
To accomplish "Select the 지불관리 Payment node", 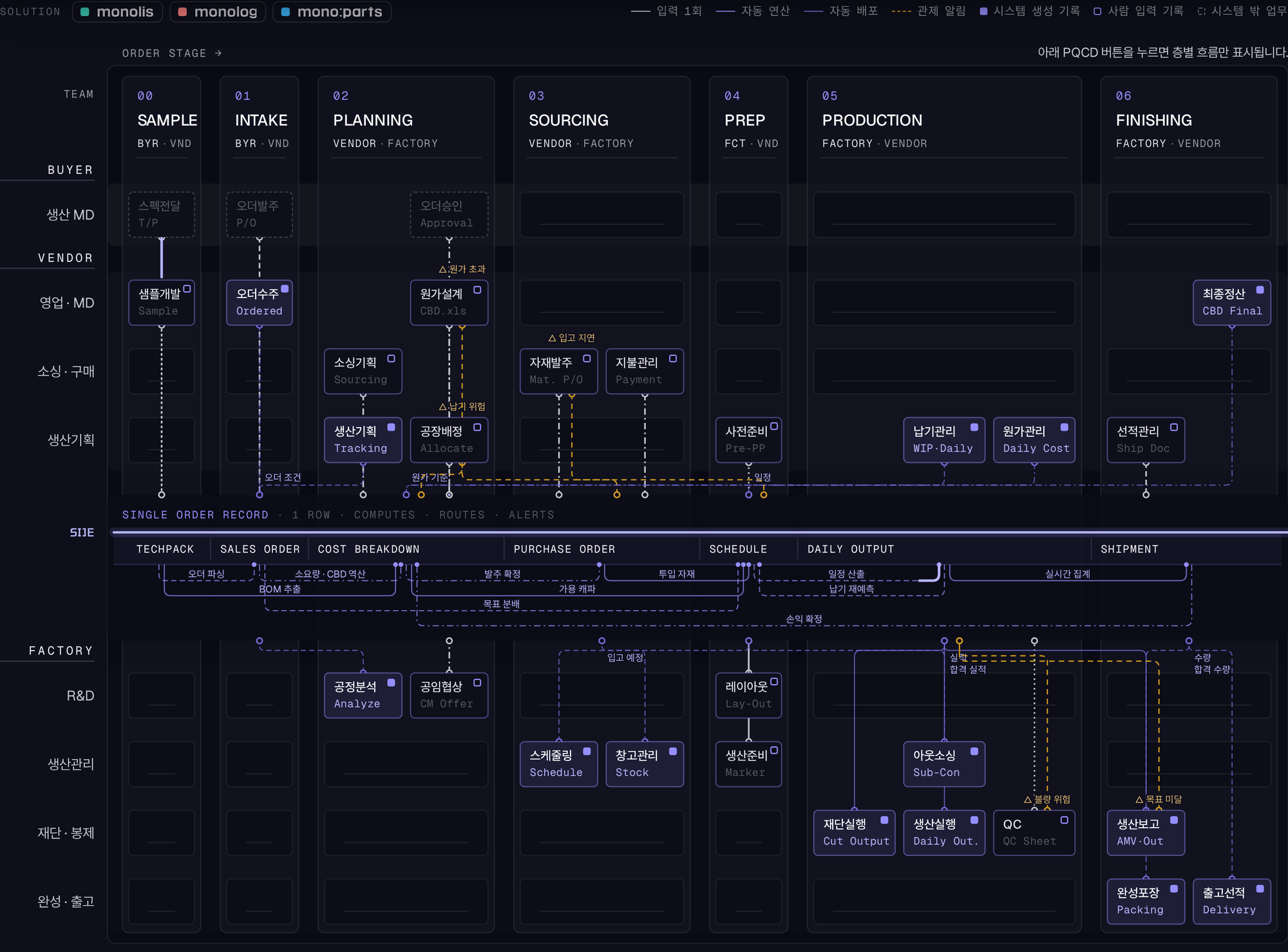I will pyautogui.click(x=645, y=371).
